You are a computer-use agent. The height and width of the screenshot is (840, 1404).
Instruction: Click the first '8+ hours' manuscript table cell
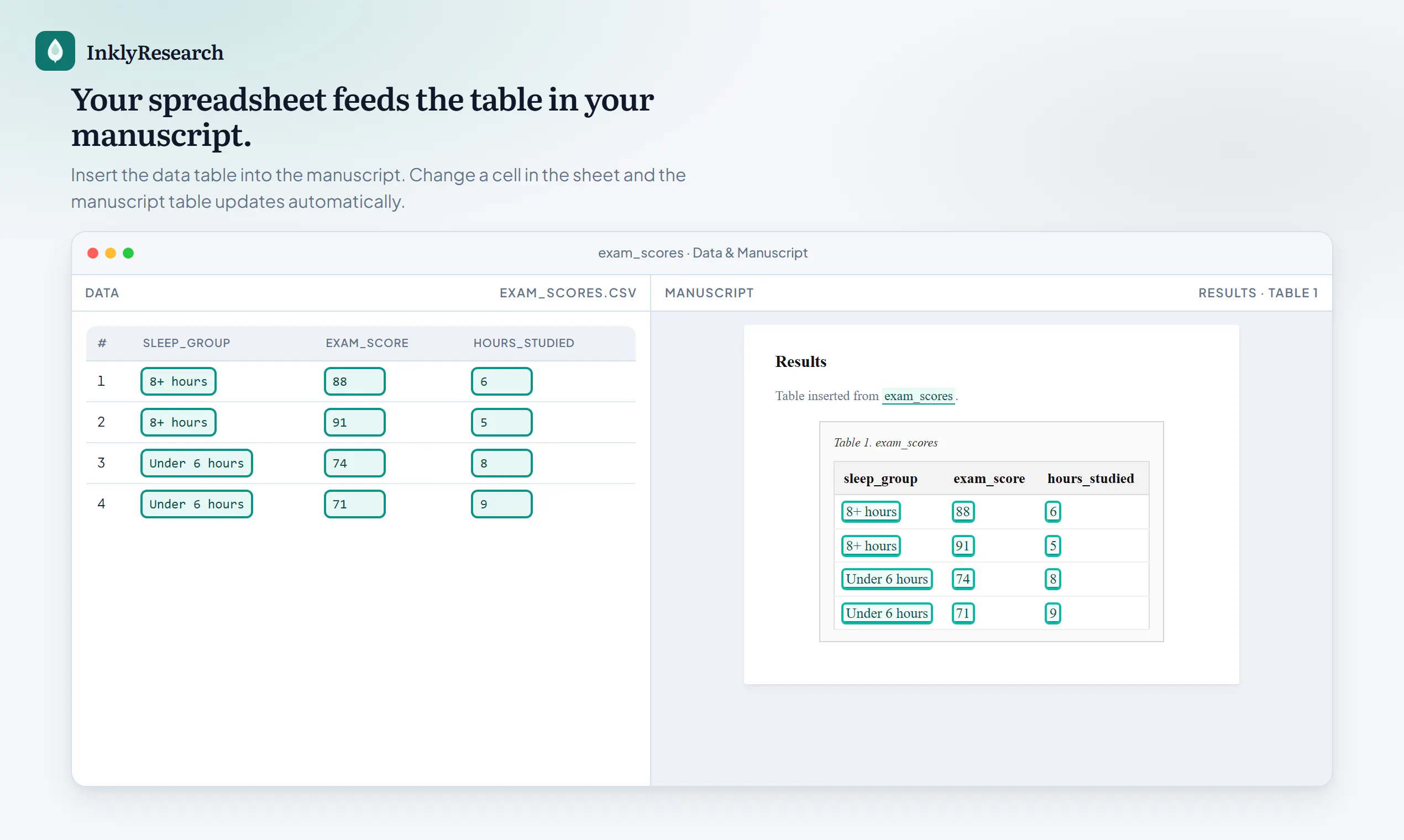(871, 512)
